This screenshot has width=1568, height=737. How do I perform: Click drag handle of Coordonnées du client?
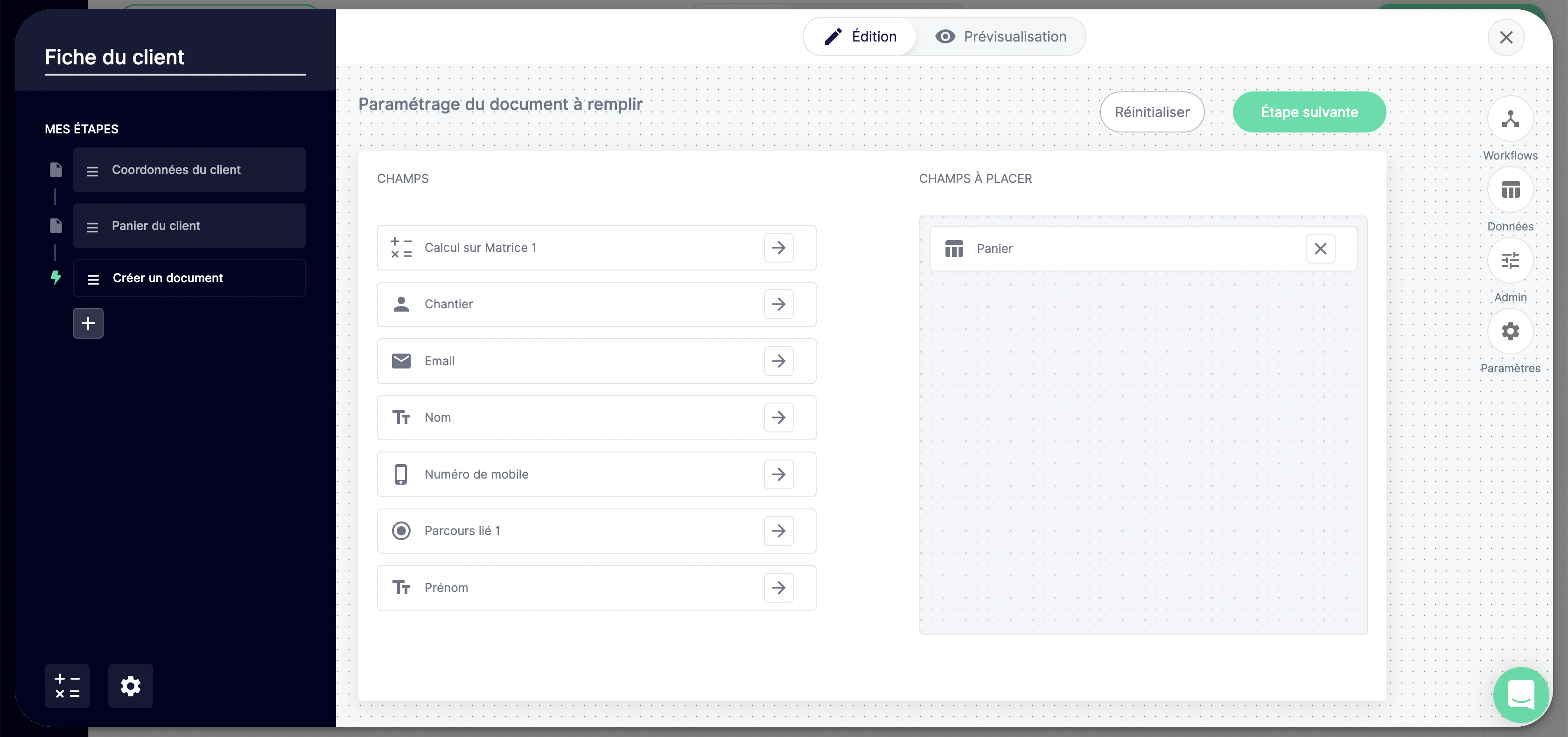92,171
